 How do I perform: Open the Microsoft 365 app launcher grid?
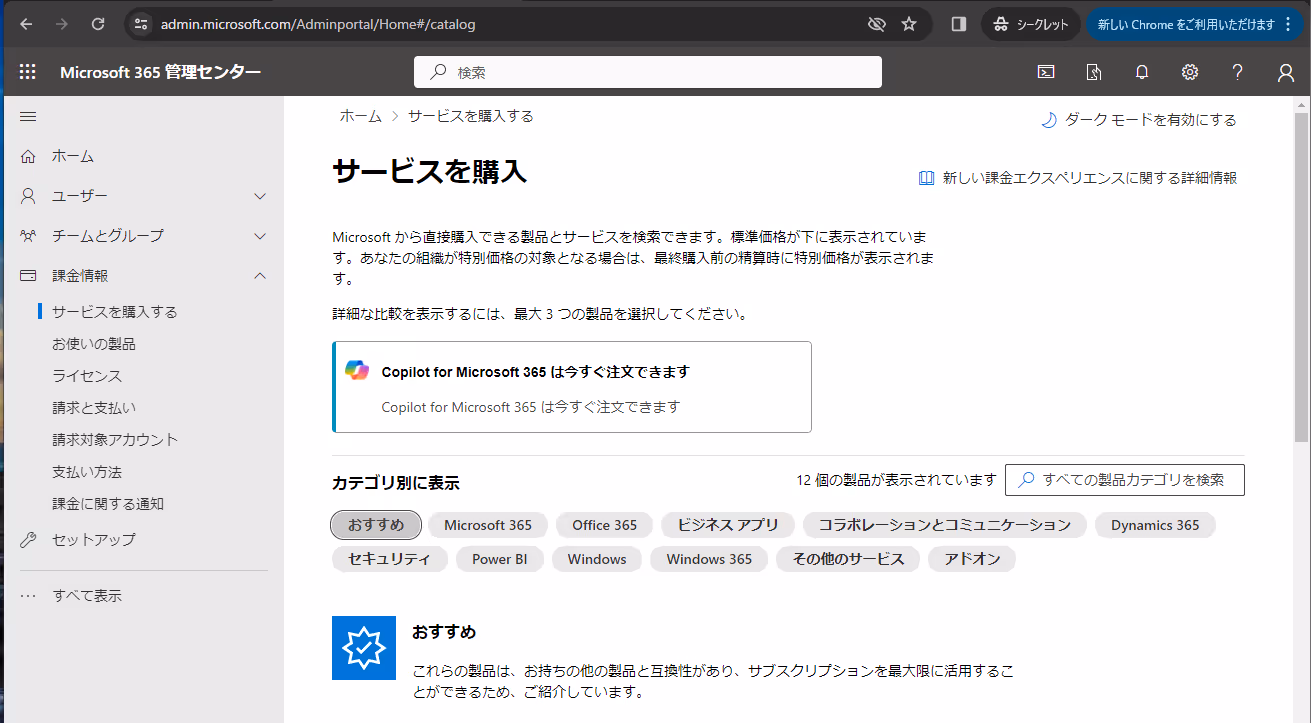click(x=28, y=72)
